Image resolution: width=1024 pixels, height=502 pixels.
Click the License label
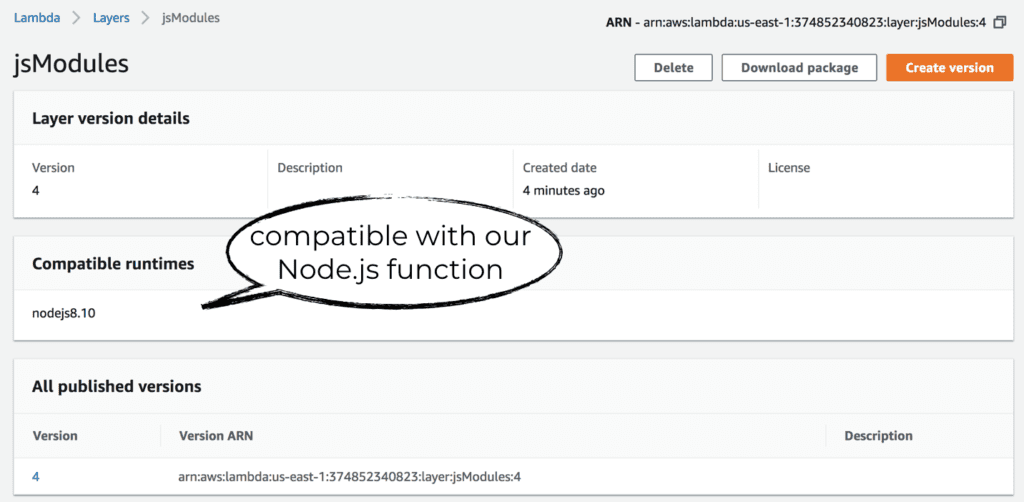789,168
